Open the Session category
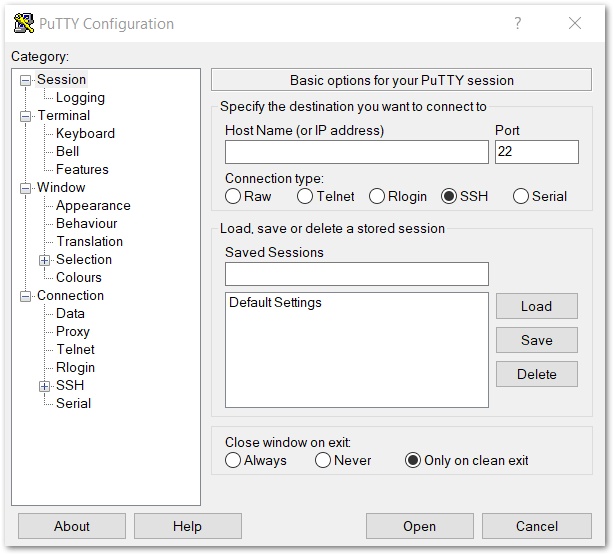Image resolution: width=614 pixels, height=555 pixels. pyautogui.click(x=61, y=80)
